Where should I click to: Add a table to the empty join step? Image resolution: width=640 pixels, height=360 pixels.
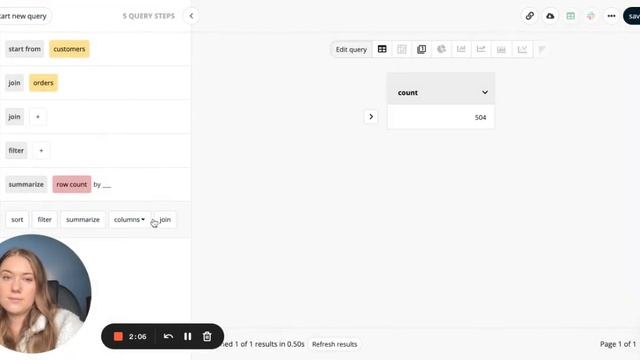coord(38,117)
